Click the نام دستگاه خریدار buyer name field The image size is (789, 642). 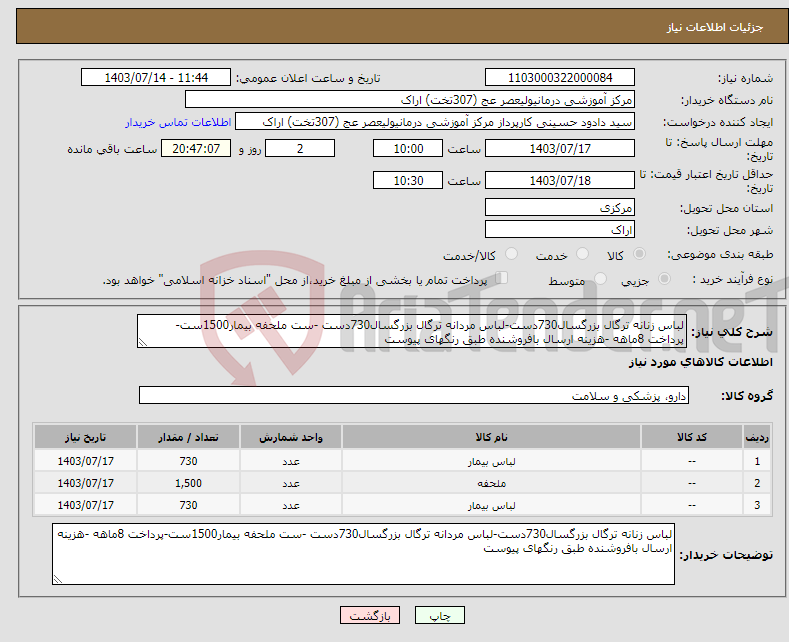click(x=410, y=100)
